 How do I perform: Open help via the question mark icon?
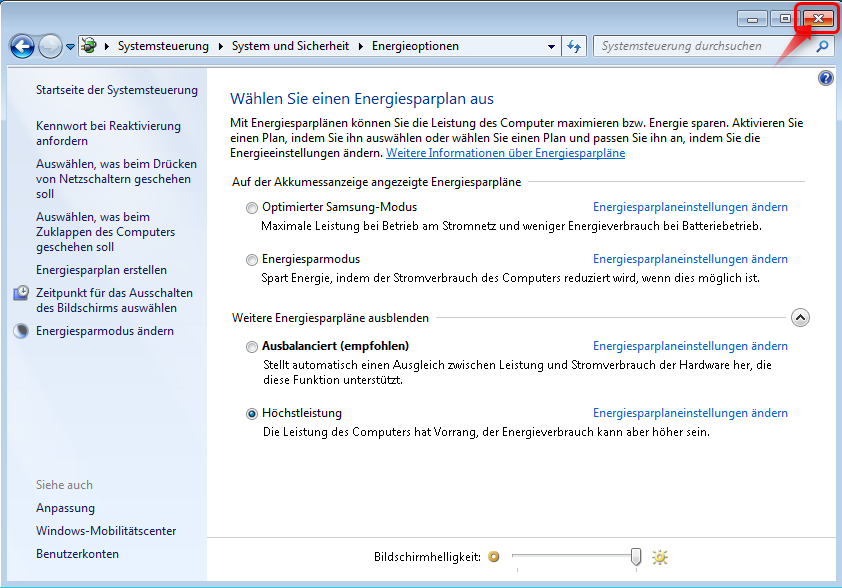[x=825, y=78]
